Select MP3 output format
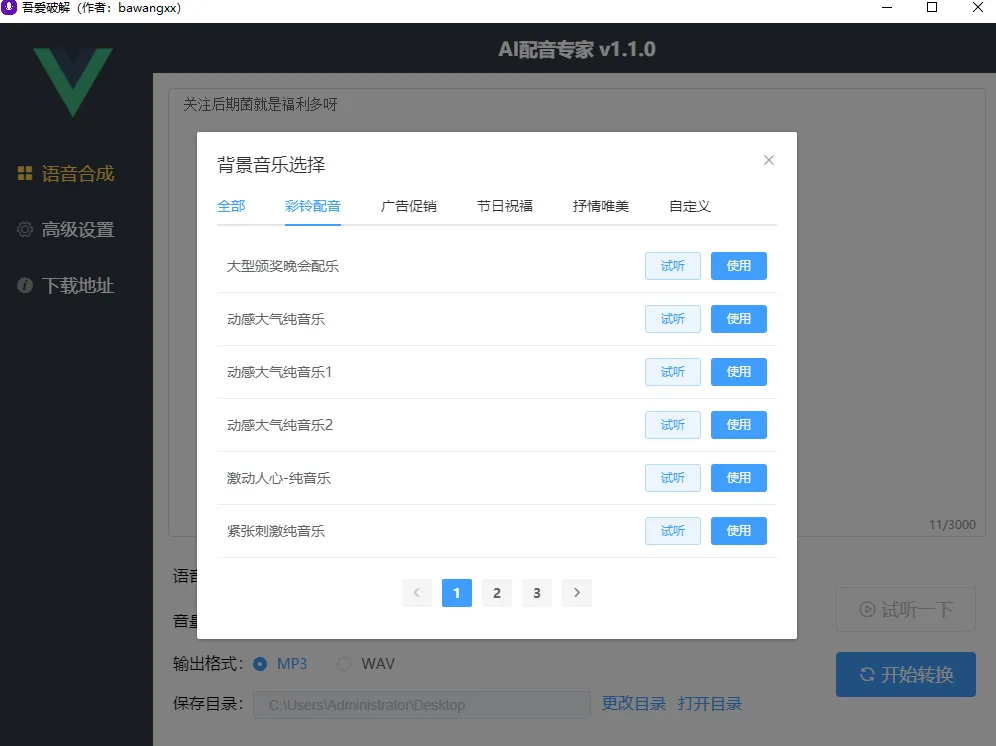 click(279, 664)
